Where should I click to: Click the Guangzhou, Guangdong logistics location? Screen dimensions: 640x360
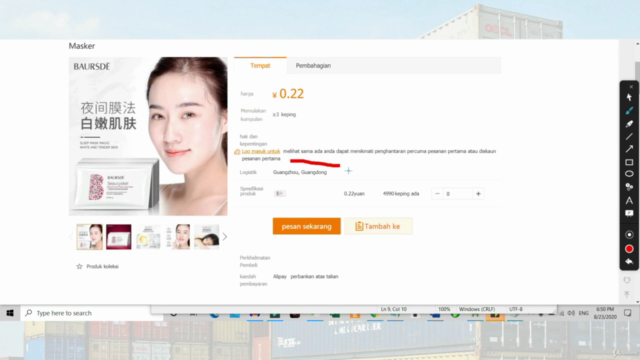click(300, 172)
